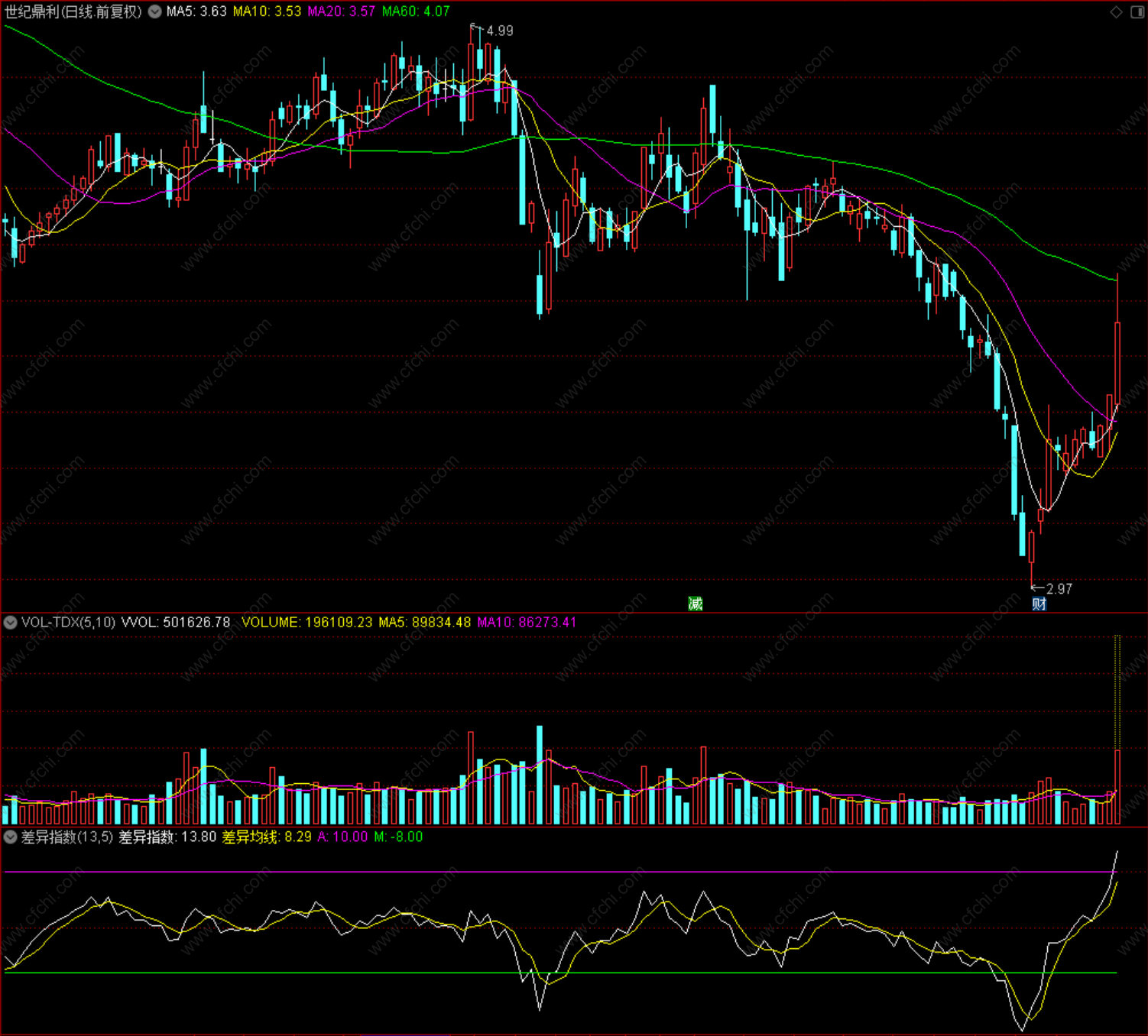Screen dimensions: 1148x1036
Task: Open the VOL-TDX indicator dropdown arrow
Action: [11, 622]
